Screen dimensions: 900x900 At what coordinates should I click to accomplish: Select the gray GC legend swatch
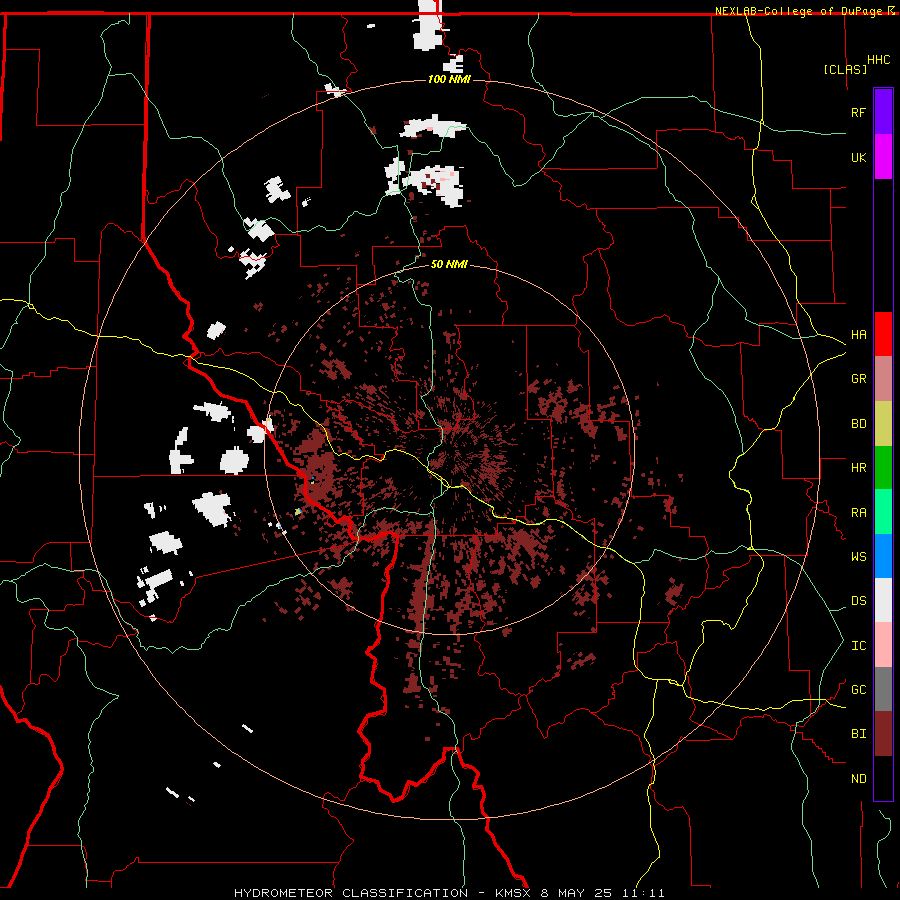pos(883,689)
